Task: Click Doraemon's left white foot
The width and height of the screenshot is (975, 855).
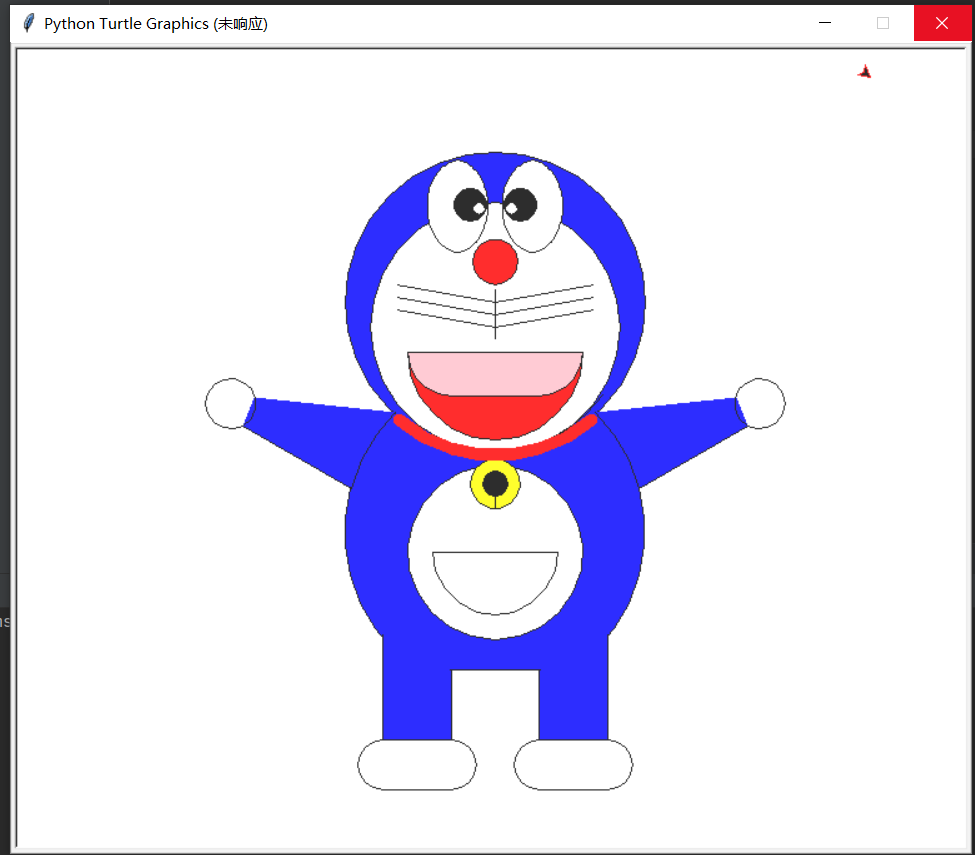Action: tap(416, 765)
